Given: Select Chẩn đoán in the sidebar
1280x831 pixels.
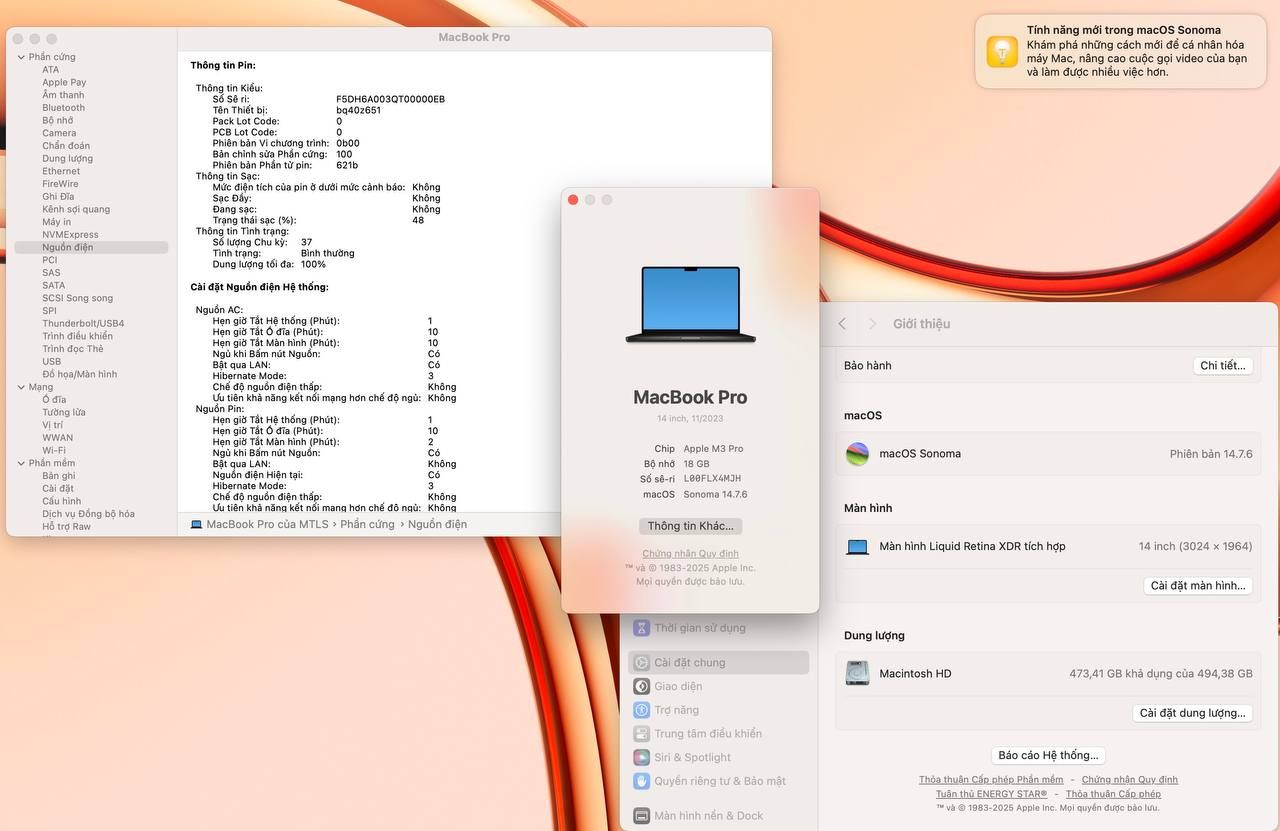Looking at the screenshot, I should click(x=66, y=146).
